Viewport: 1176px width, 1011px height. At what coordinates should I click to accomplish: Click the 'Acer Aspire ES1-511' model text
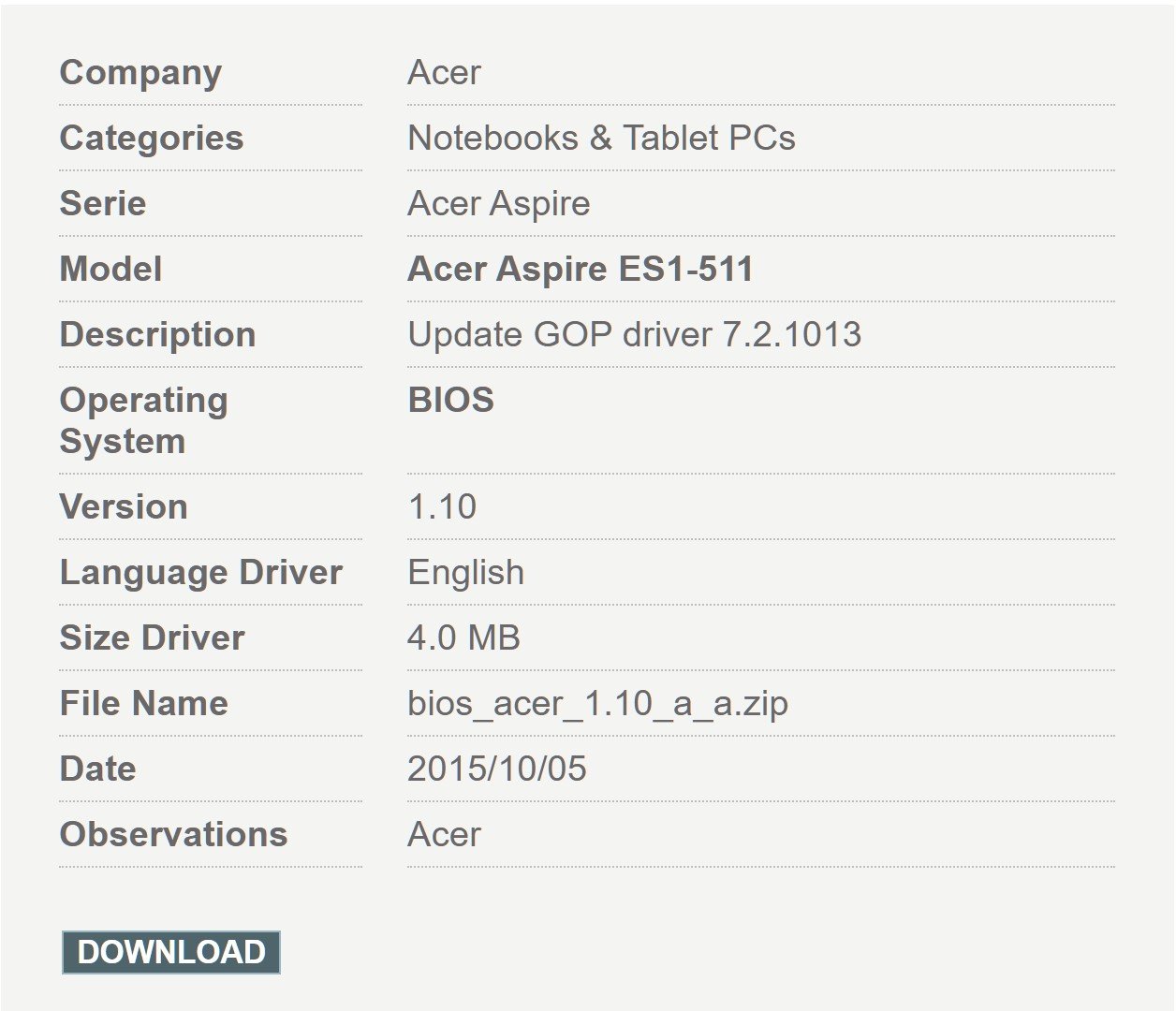(x=581, y=270)
